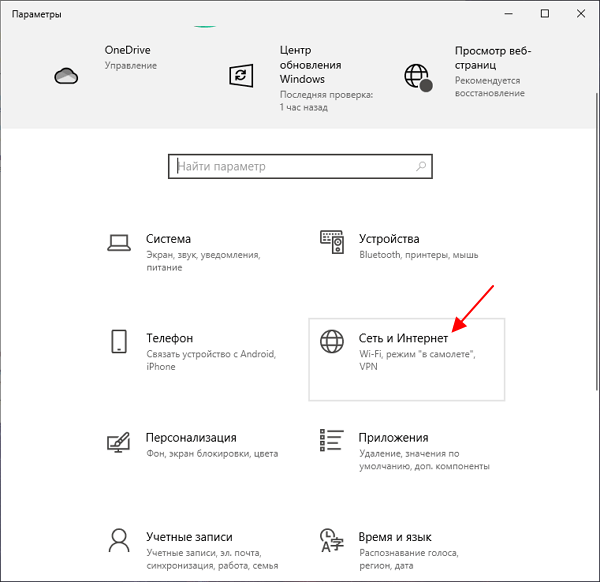Click the globe icon for Сеть и Интернет
The height and width of the screenshot is (582, 600).
[x=331, y=341]
